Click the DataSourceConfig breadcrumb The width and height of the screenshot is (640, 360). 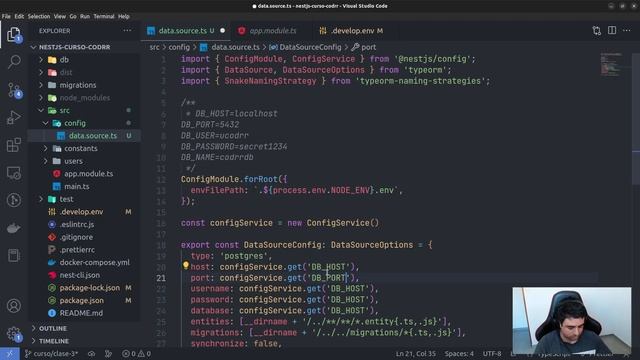click(x=305, y=47)
